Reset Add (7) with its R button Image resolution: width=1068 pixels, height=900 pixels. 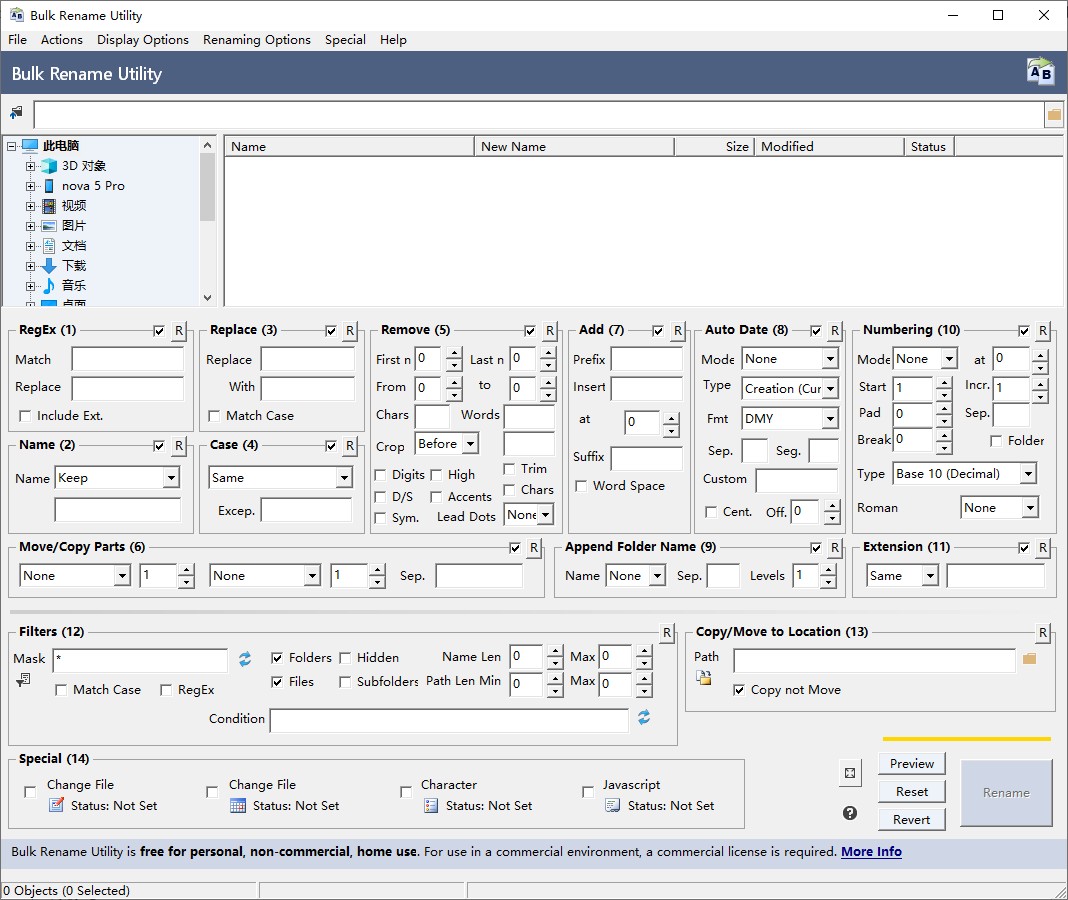point(677,331)
